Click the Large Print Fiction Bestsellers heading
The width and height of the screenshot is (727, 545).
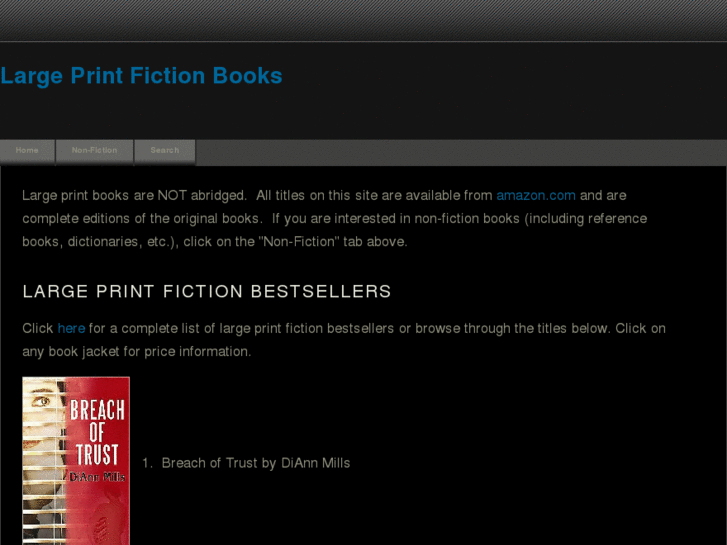coord(207,291)
